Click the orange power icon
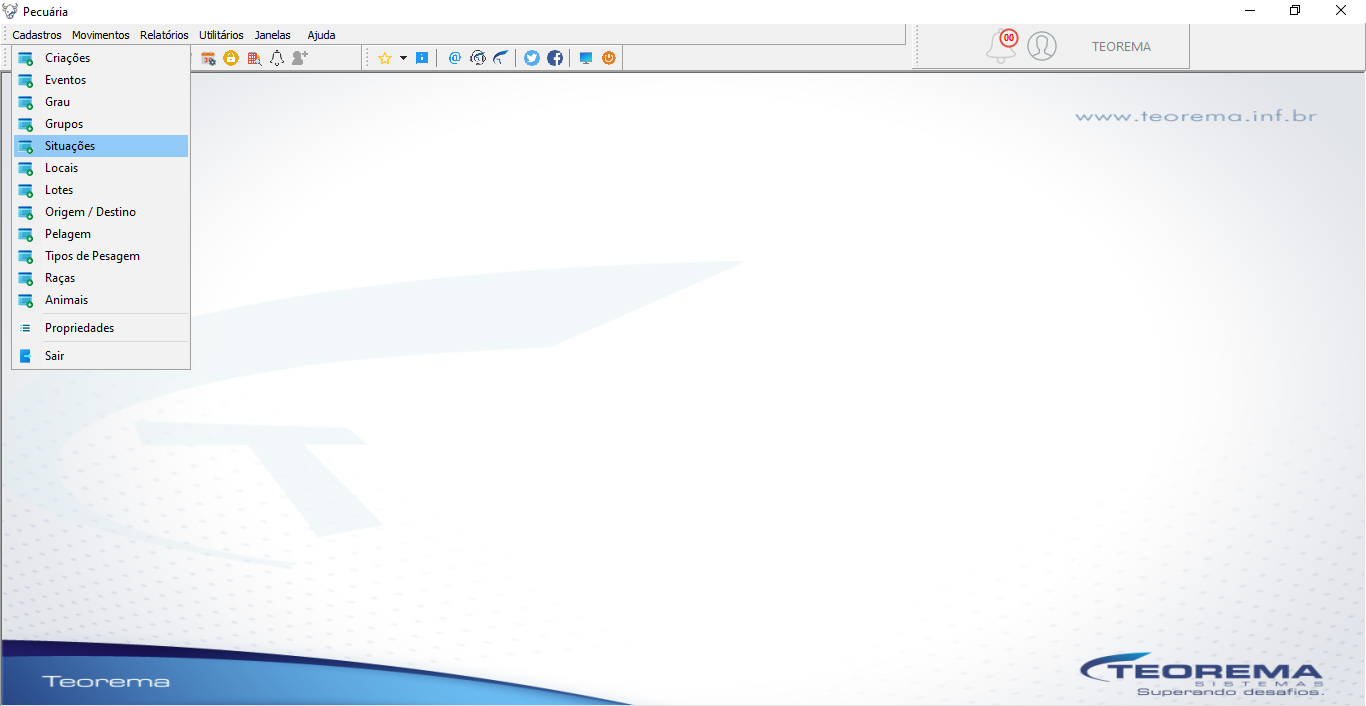Viewport: 1366px width, 706px height. [609, 58]
